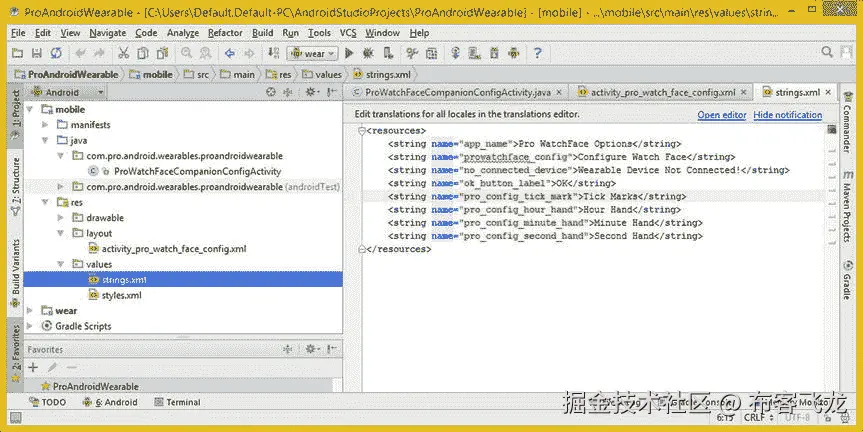Click the Hide Project panel icon

click(x=332, y=92)
